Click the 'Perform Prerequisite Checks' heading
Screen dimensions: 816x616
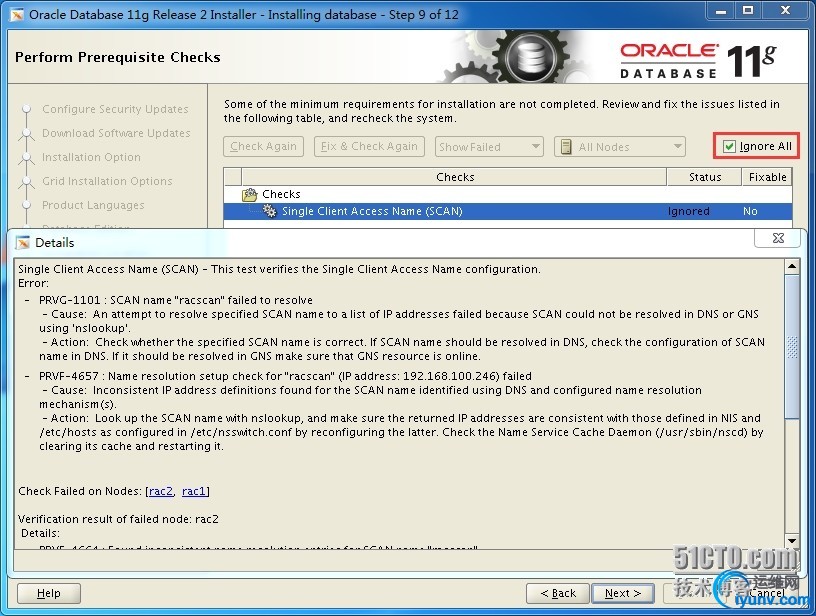tap(118, 57)
